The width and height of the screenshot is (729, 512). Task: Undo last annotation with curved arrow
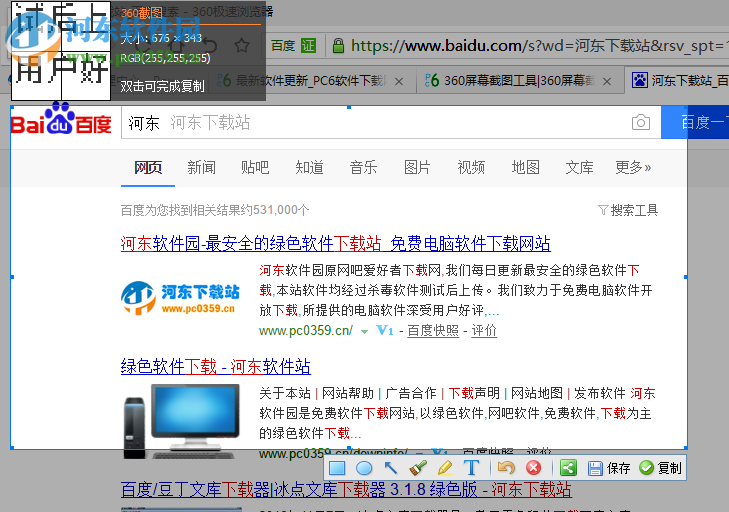pyautogui.click(x=506, y=468)
